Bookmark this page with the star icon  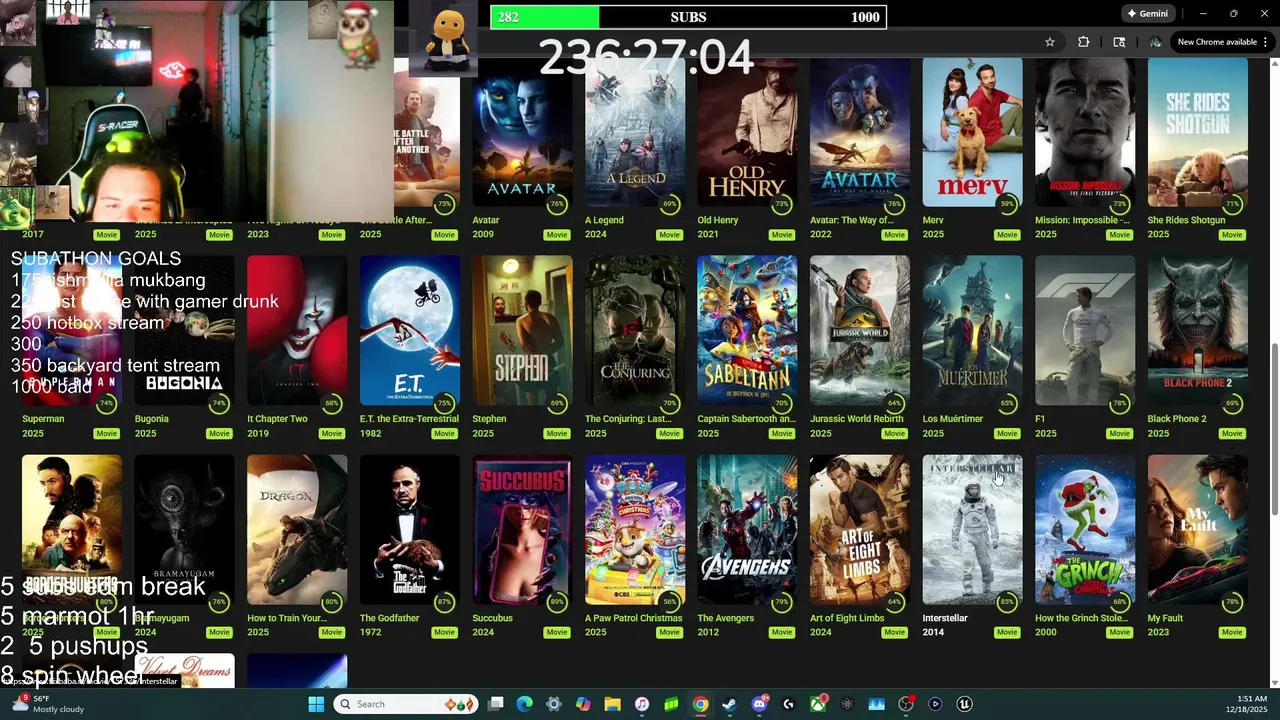click(1050, 42)
